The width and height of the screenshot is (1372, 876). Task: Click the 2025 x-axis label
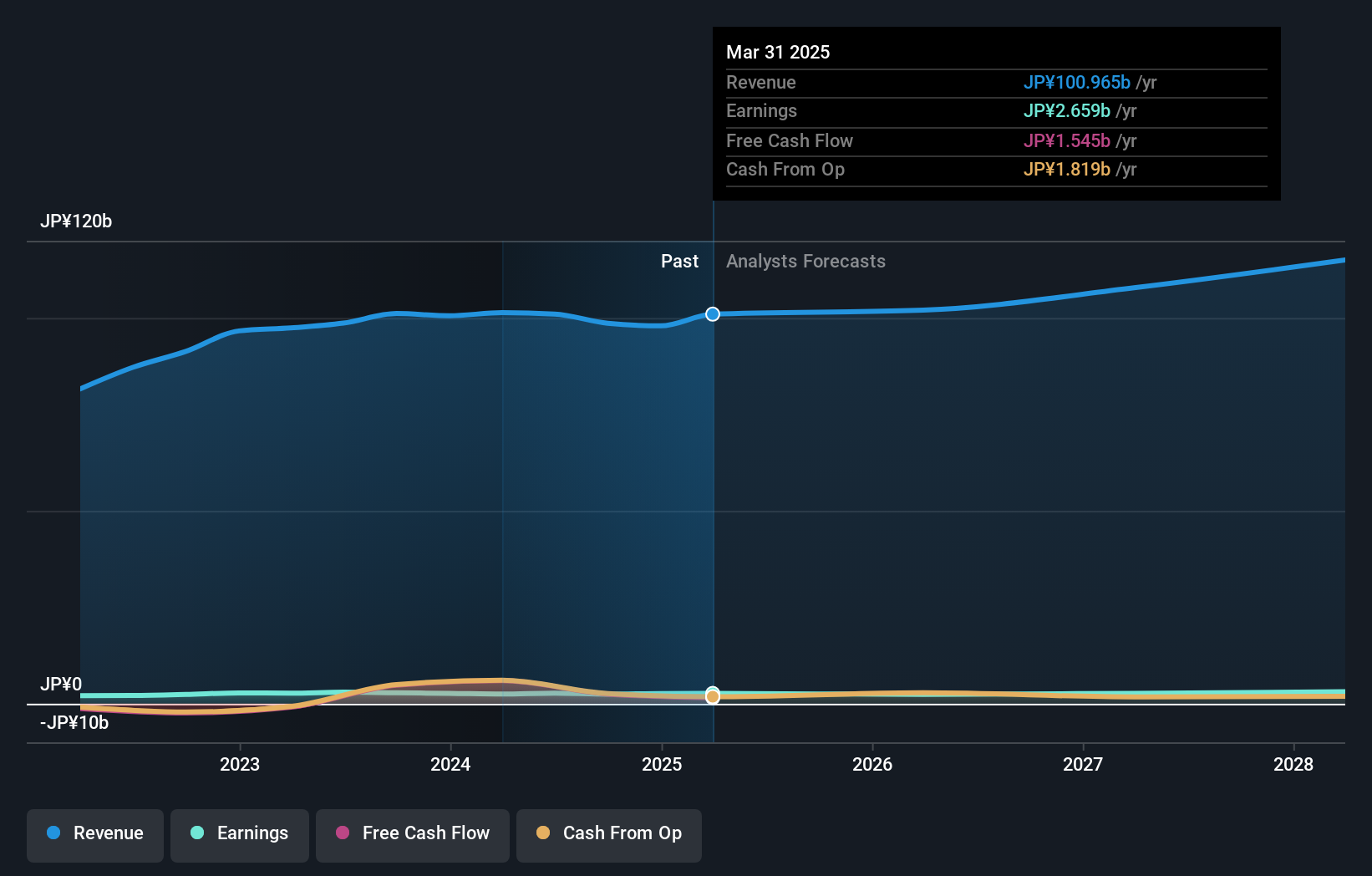pos(662,764)
